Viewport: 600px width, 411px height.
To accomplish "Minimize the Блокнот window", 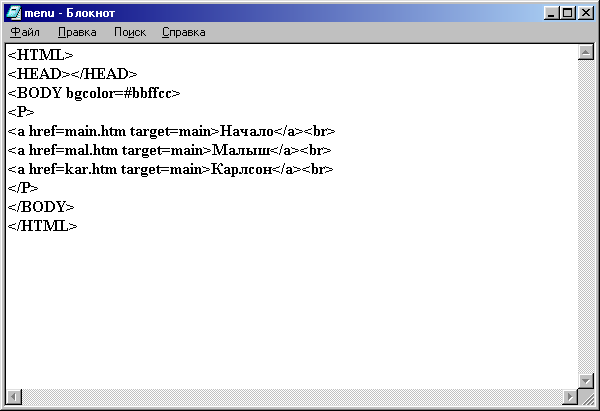I will pyautogui.click(x=551, y=13).
